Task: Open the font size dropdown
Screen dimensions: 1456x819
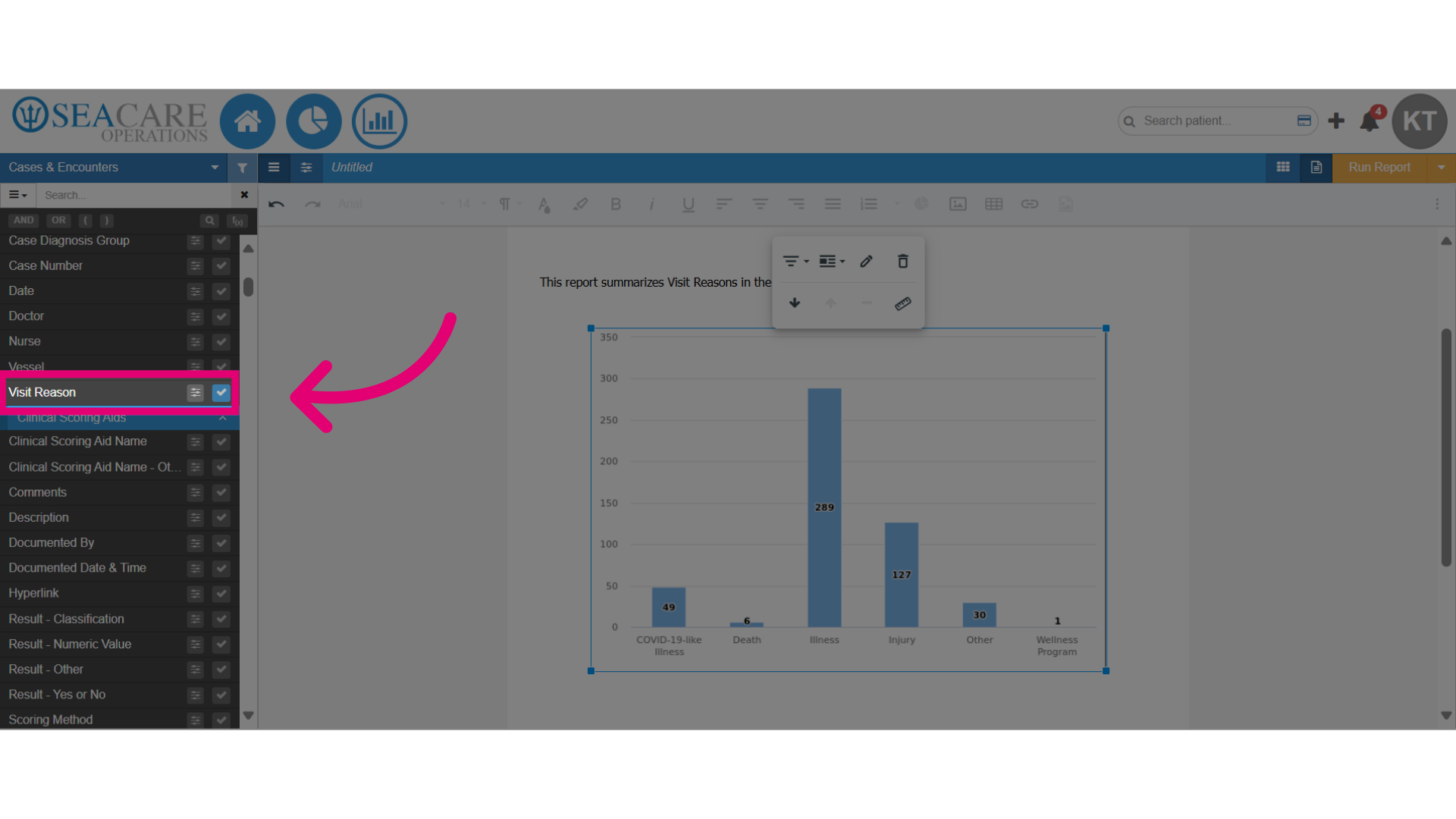Action: pos(472,204)
